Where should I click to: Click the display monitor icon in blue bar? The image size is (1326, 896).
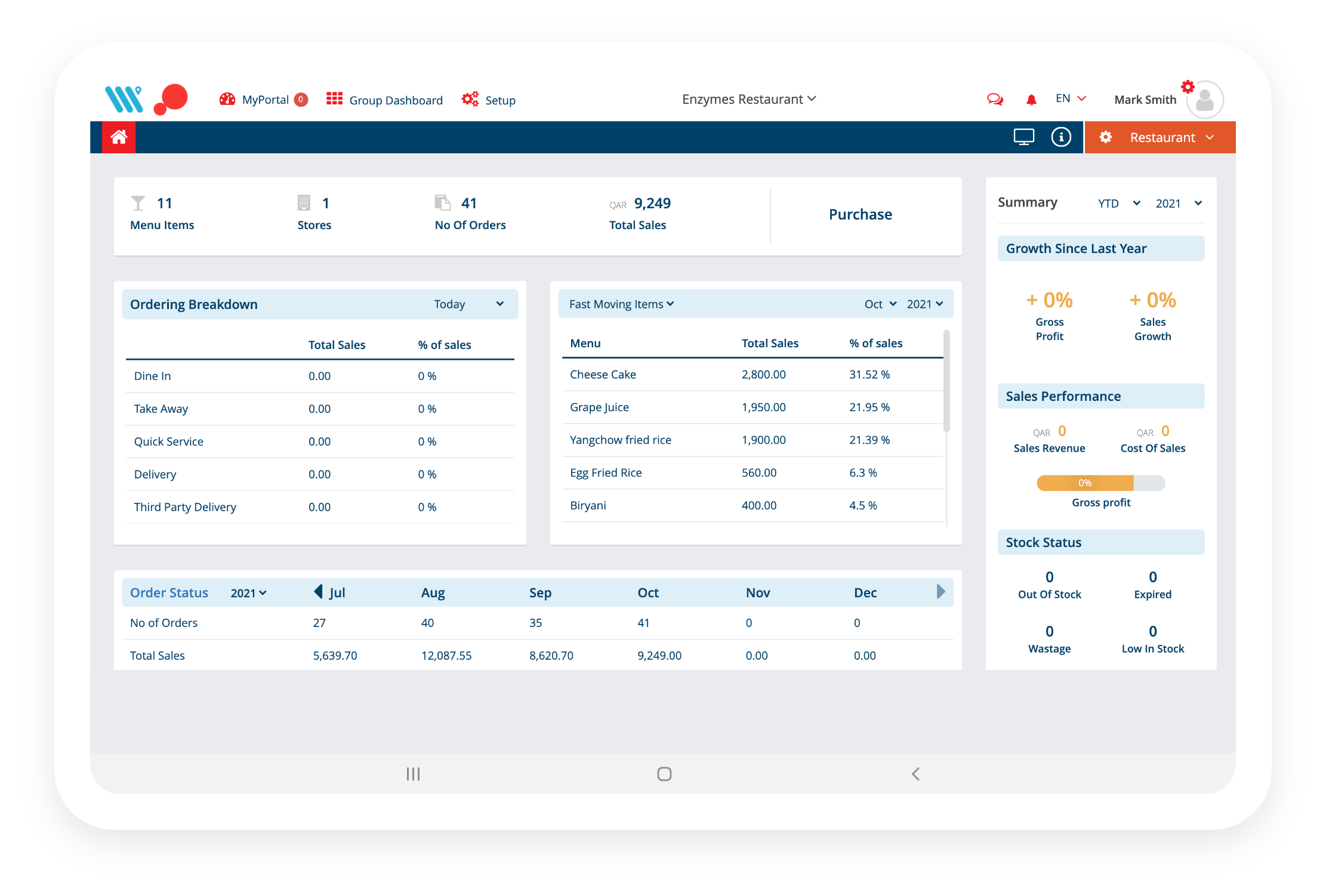click(1024, 137)
